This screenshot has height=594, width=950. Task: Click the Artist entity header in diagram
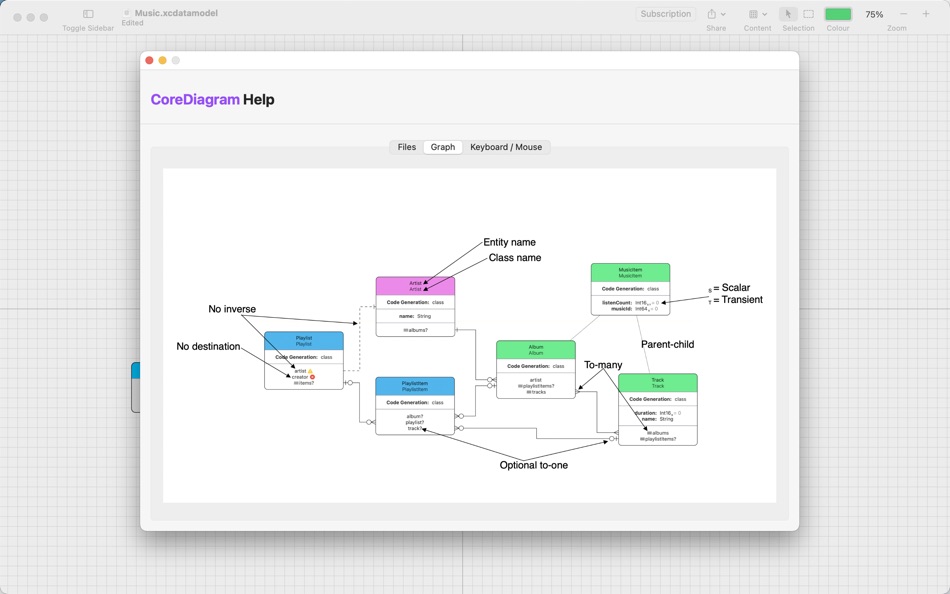pyautogui.click(x=415, y=286)
